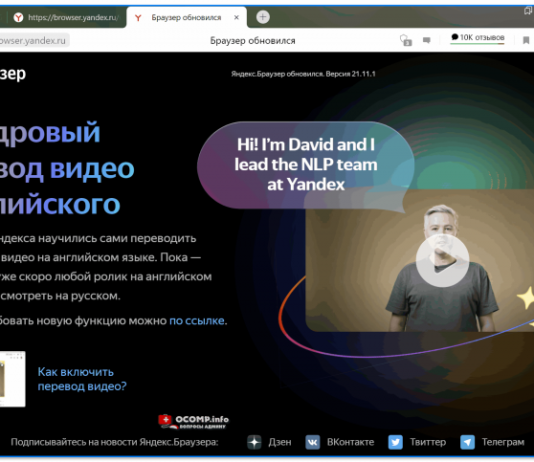Open the 10K отзывов reviews button
This screenshot has height=462, width=534.
tap(477, 37)
